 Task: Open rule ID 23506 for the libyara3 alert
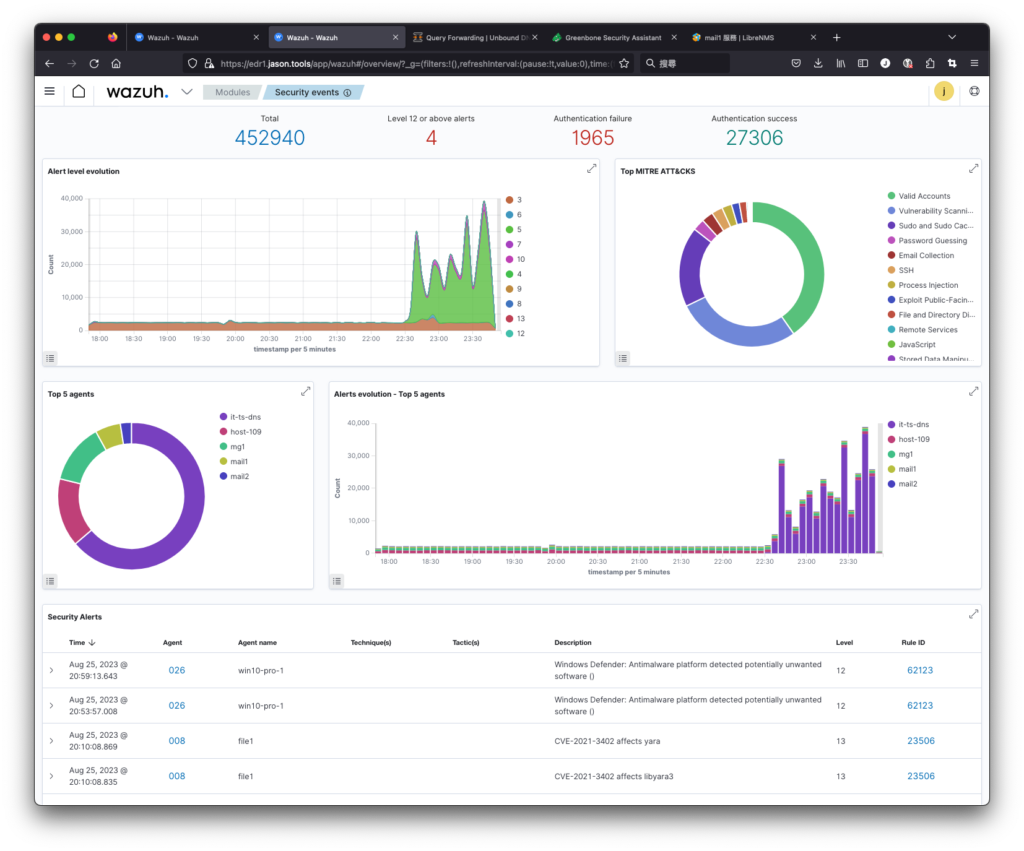(x=921, y=776)
